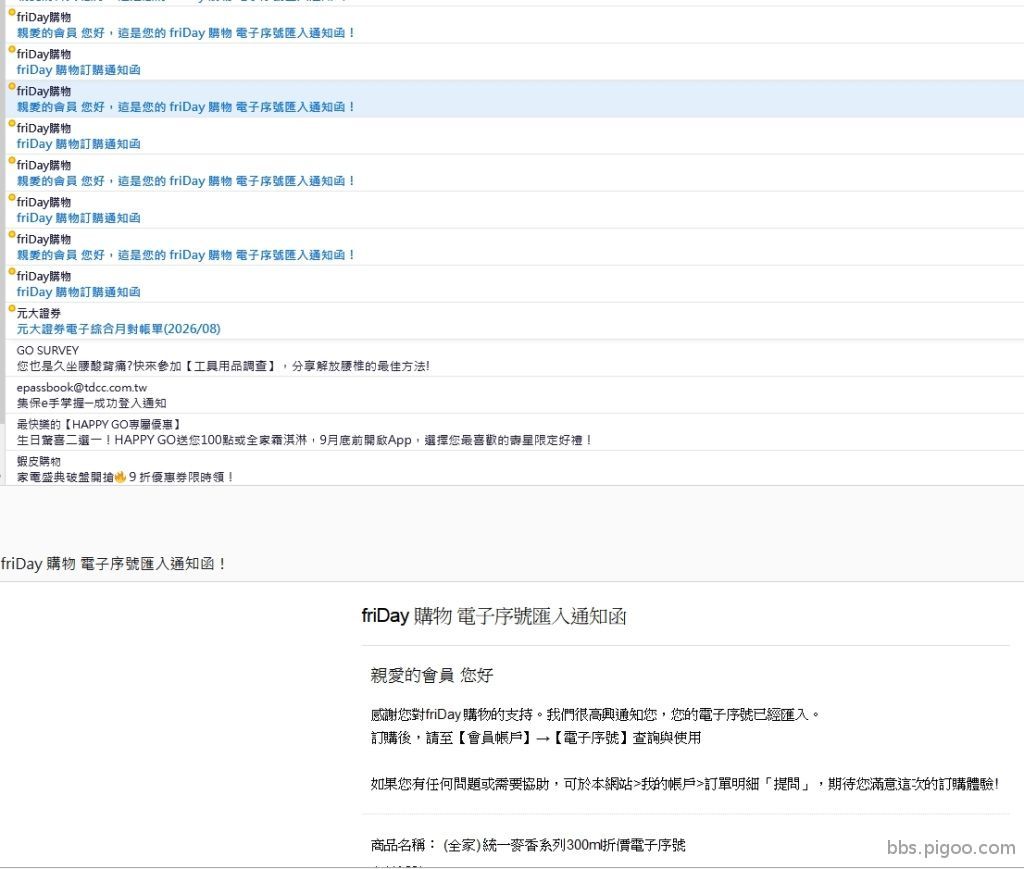Click the 如果您有任何問題或需要協助 paragraph
This screenshot has height=869, width=1024.
pos(684,783)
